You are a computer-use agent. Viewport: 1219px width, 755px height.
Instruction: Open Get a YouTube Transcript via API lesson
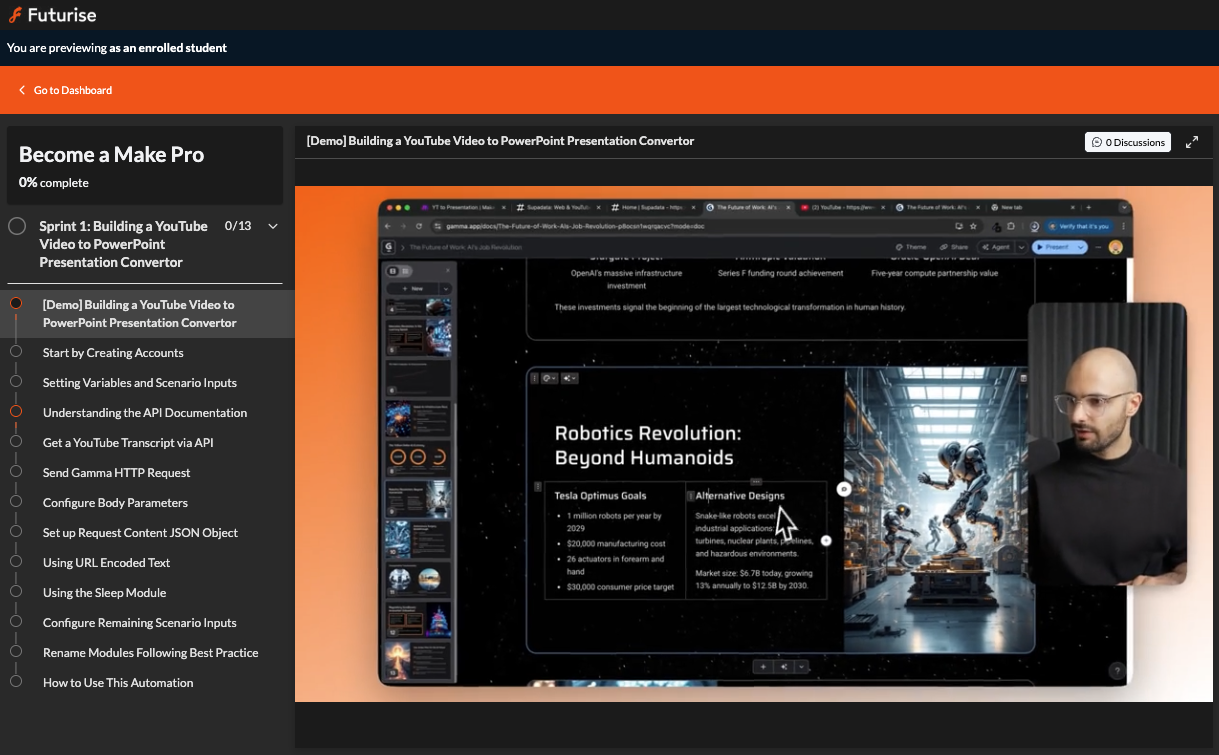127,443
